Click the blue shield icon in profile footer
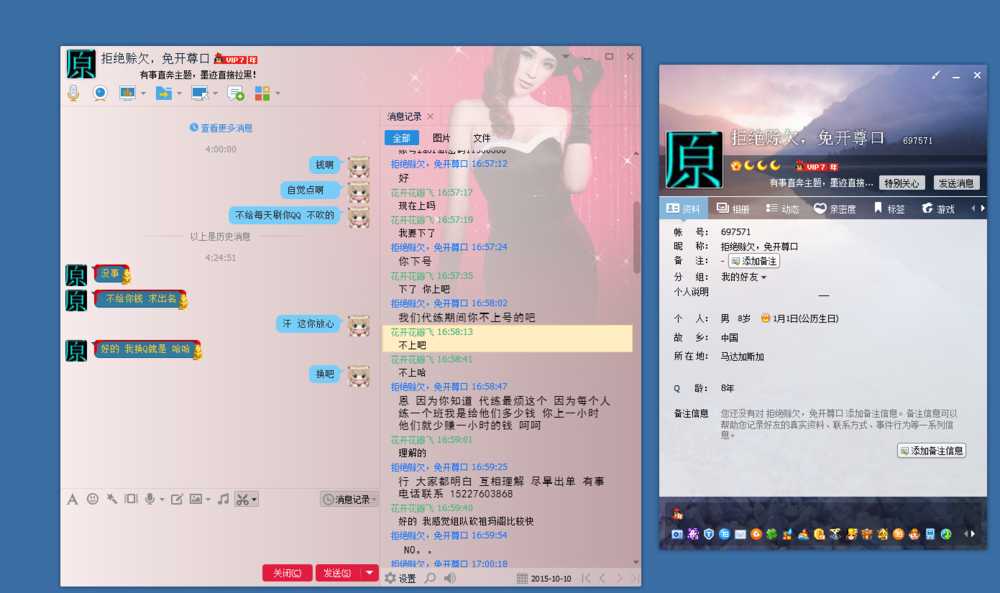This screenshot has width=1000, height=593. (x=709, y=534)
